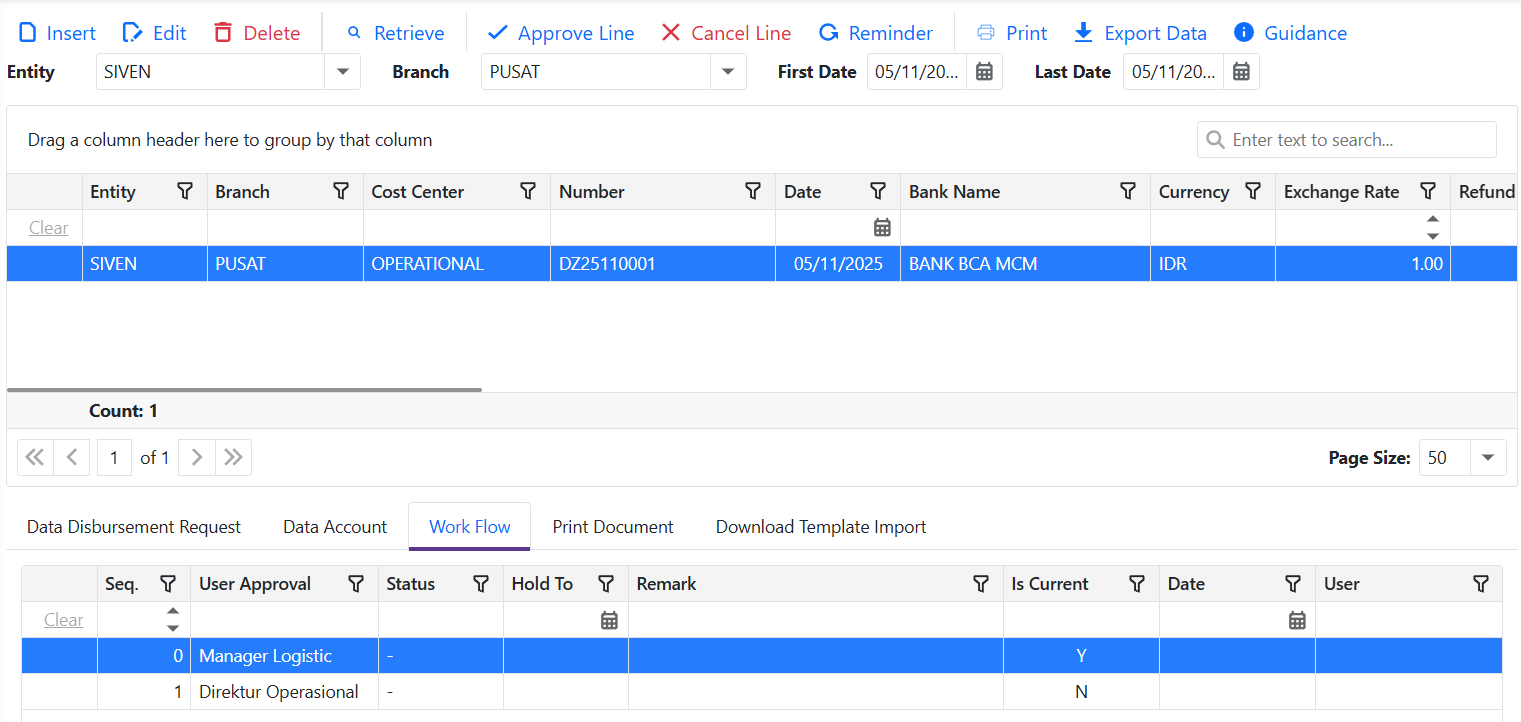Click the Insert toolbar button

57,33
